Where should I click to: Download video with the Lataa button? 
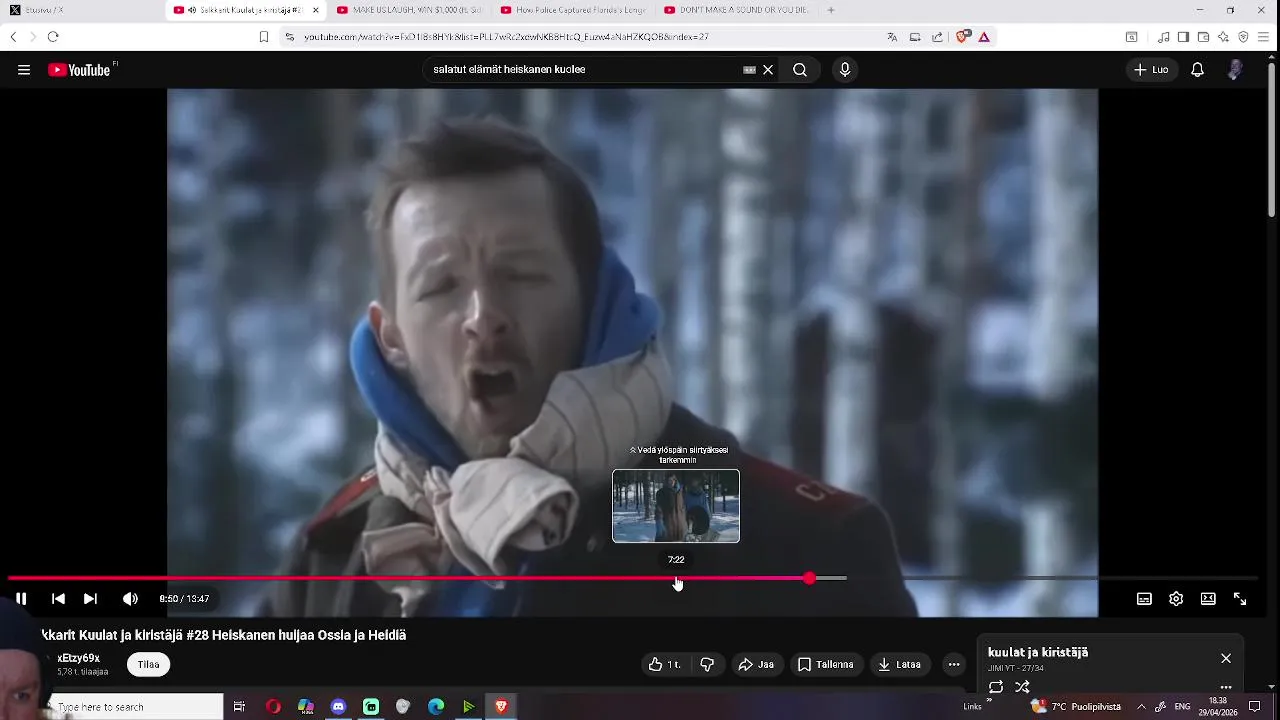(x=898, y=664)
